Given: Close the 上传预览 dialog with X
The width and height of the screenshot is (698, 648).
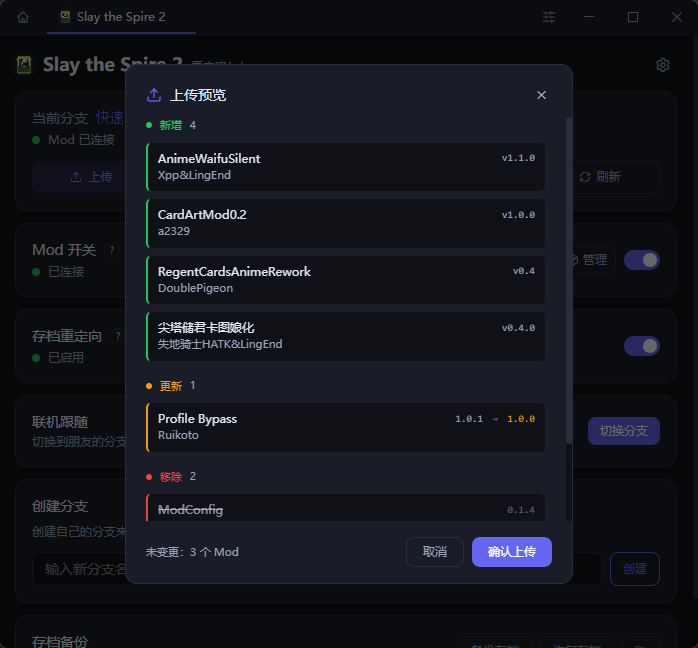Looking at the screenshot, I should (x=541, y=95).
